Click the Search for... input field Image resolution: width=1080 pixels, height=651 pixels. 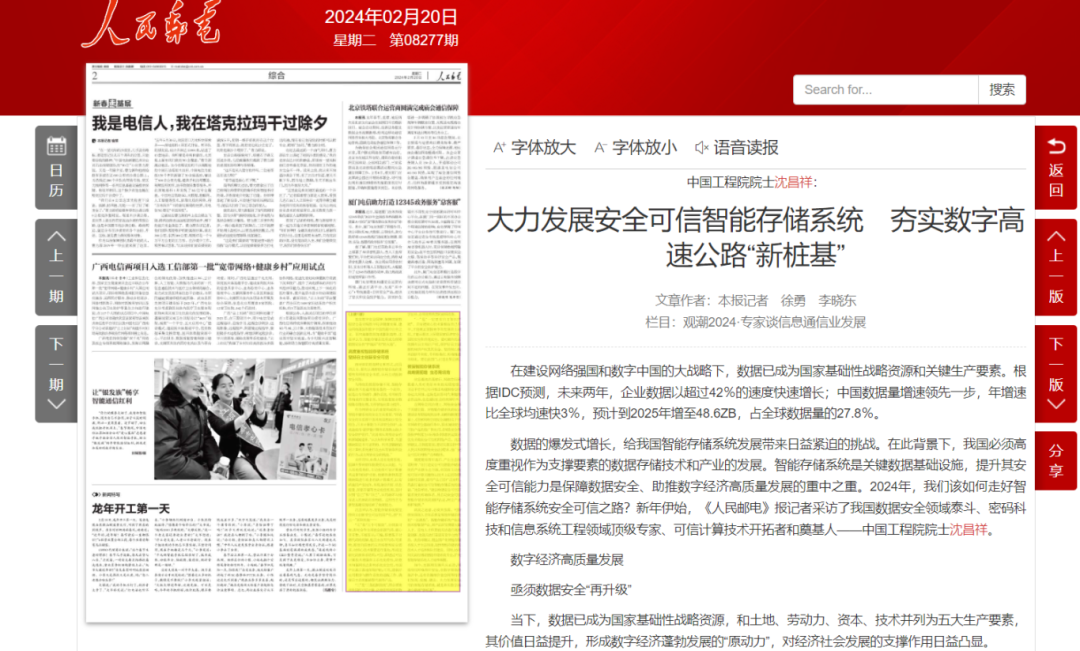tap(885, 89)
